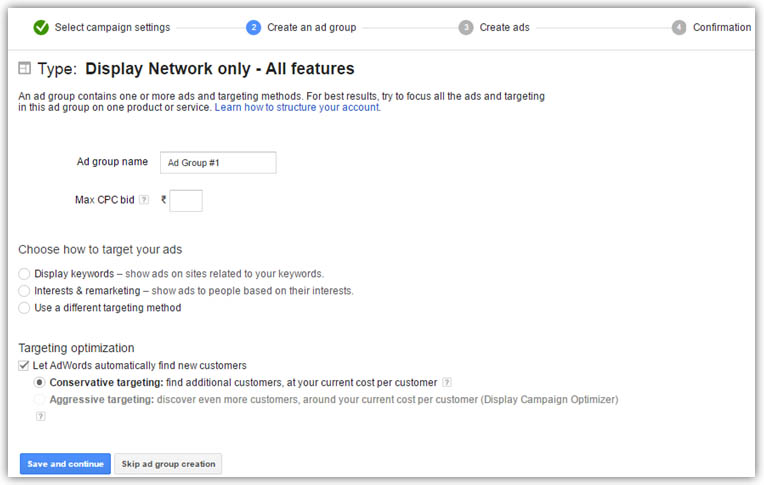
Task: Open Learn how to structure your account link
Action: click(297, 107)
